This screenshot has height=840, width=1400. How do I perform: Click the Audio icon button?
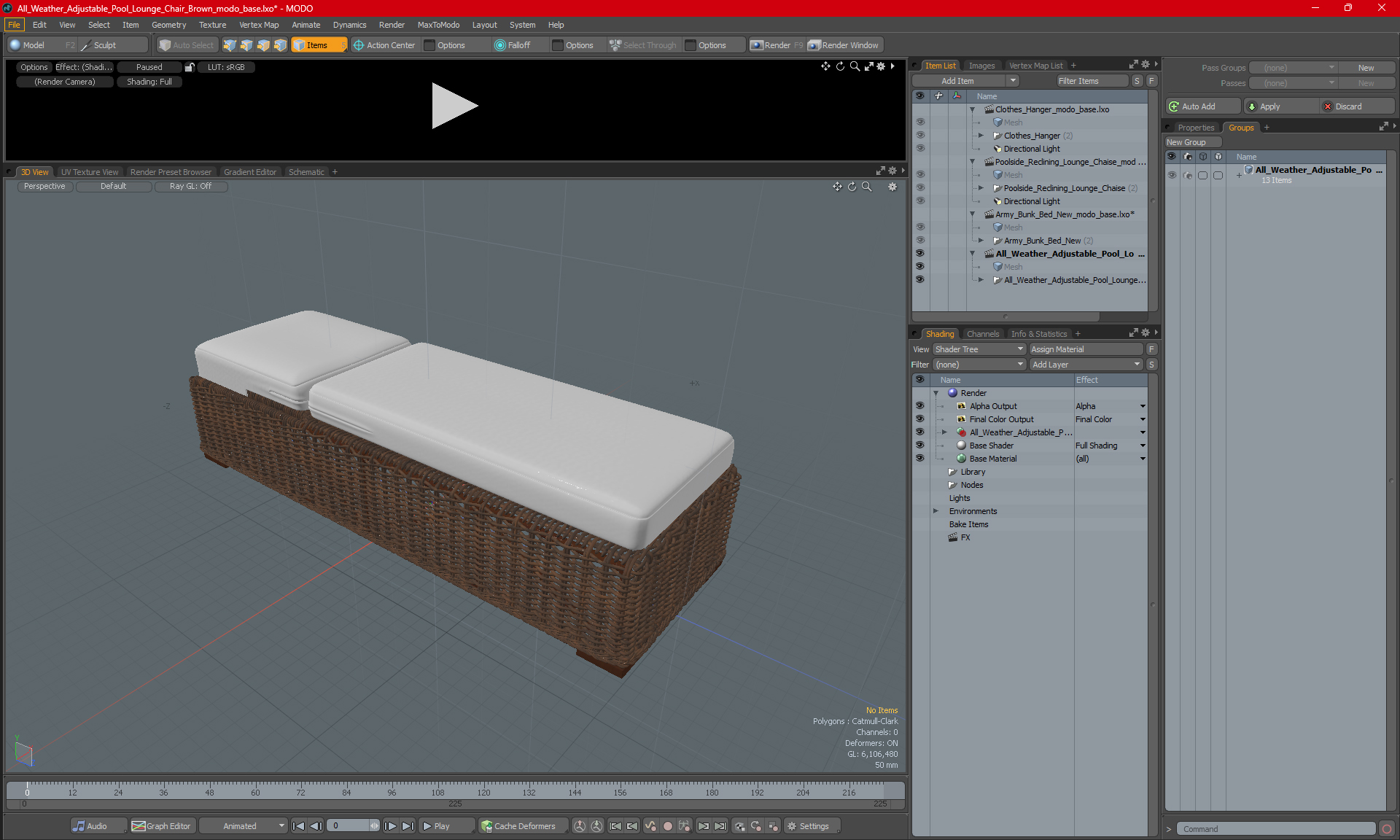pos(79,826)
